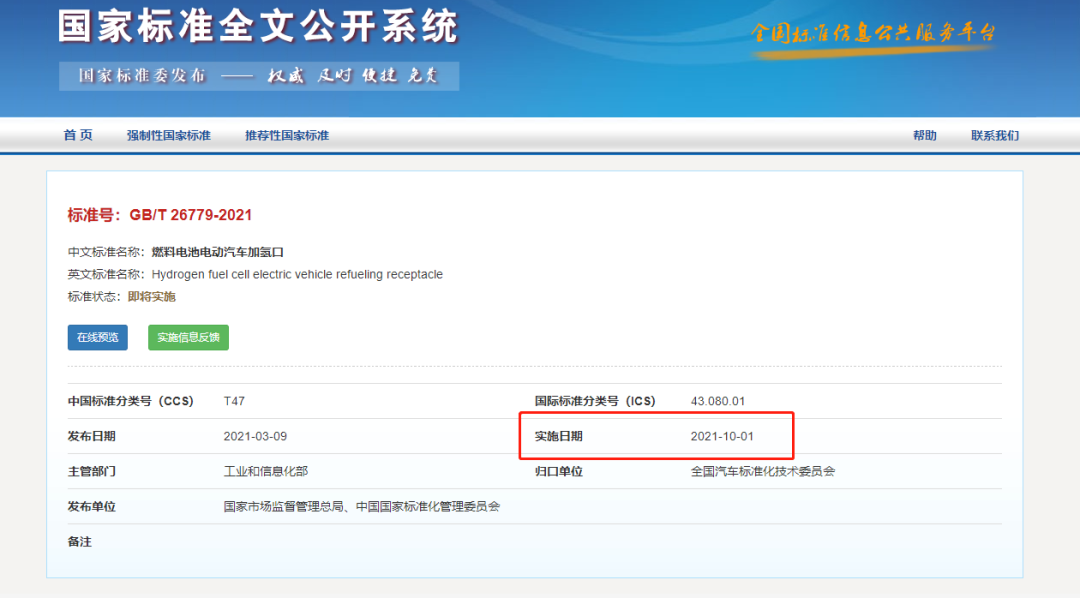
Task: Open the 首页 navigation item
Action: pyautogui.click(x=78, y=135)
